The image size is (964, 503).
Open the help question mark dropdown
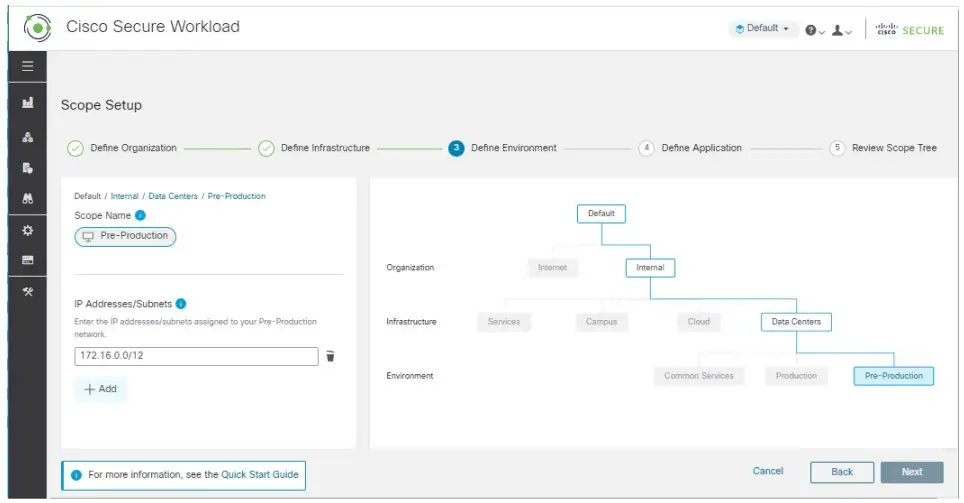point(814,31)
